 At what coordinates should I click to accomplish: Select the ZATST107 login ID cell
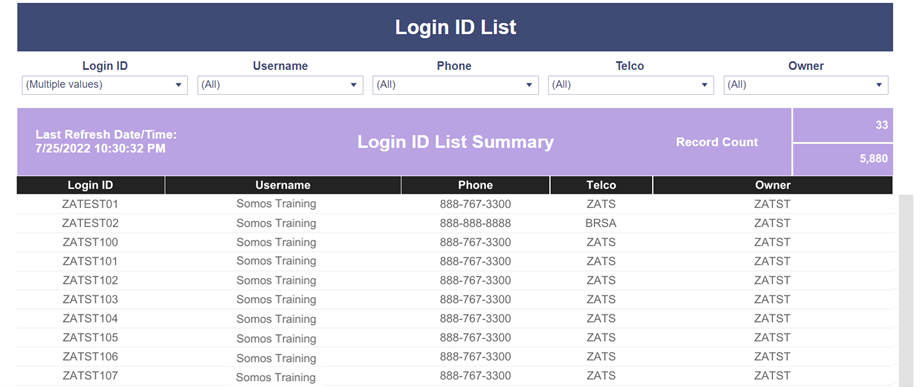tap(91, 375)
